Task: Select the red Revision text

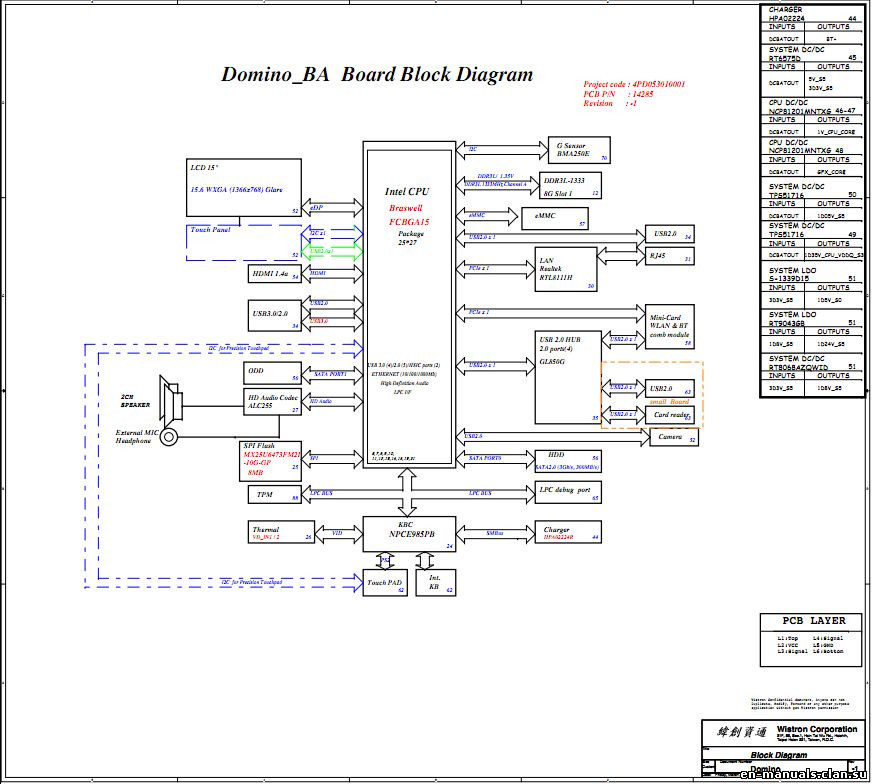Action: [x=610, y=103]
